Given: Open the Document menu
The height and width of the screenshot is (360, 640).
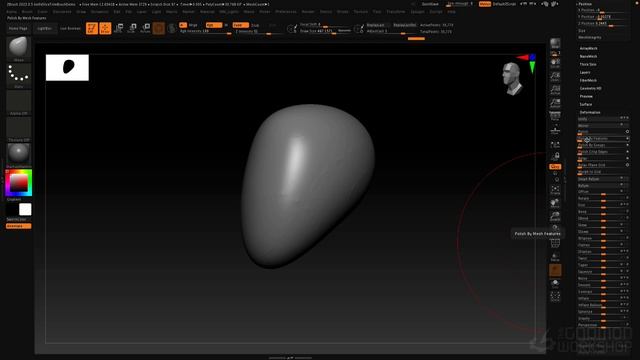Looking at the screenshot, I should pos(62,12).
